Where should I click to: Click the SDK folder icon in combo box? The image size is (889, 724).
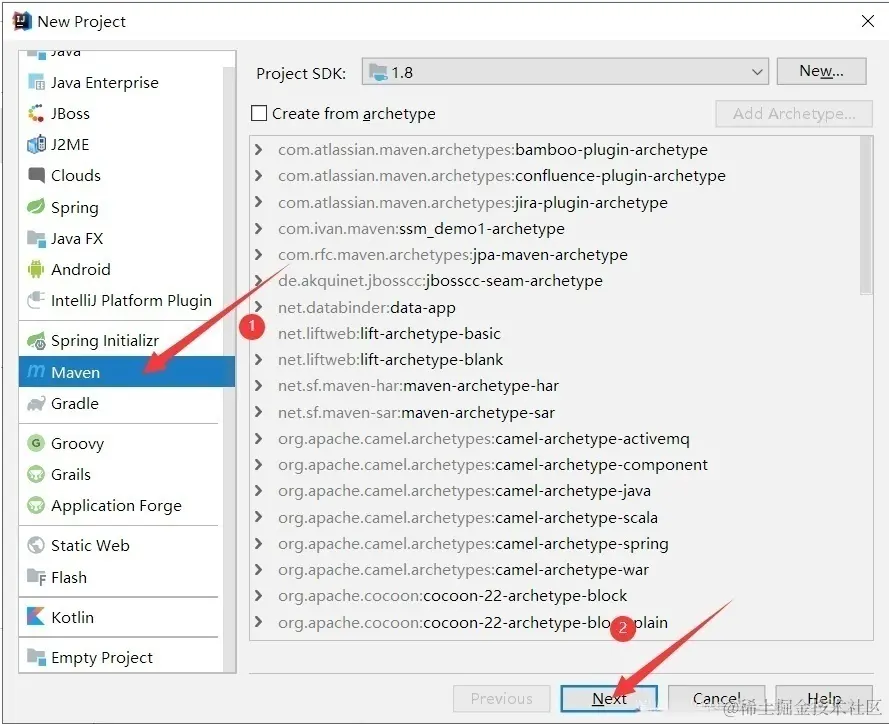tap(378, 72)
